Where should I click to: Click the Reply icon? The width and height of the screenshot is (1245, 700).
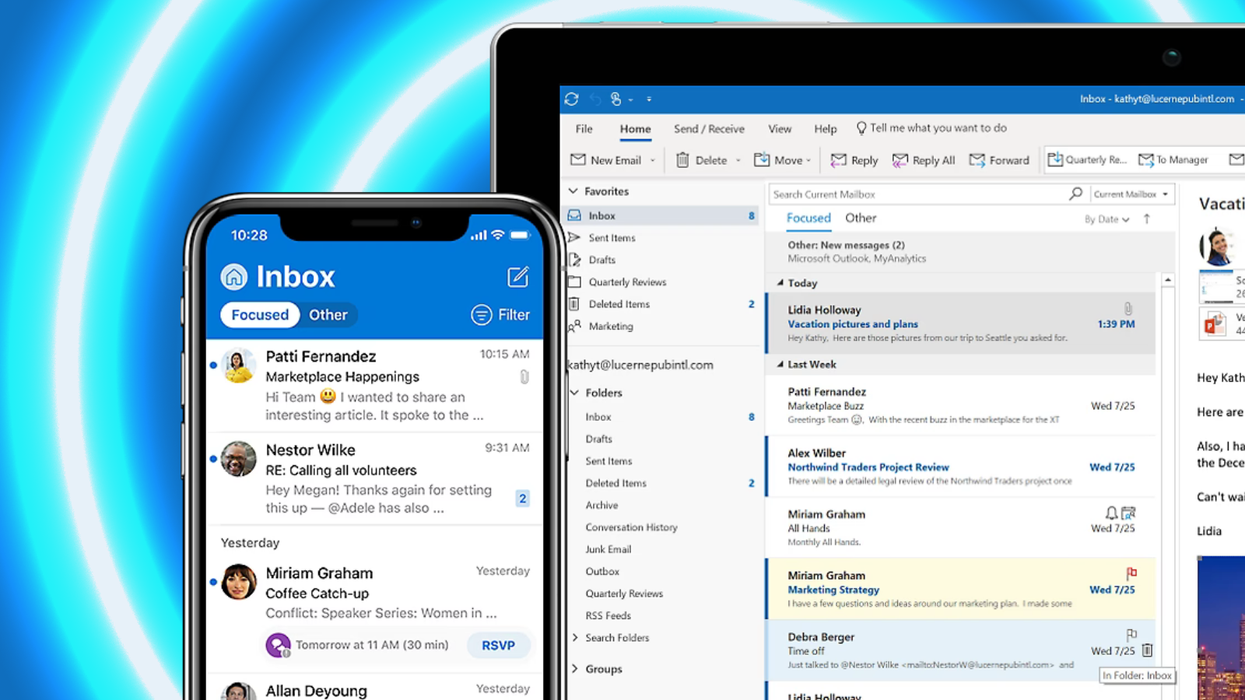840,159
